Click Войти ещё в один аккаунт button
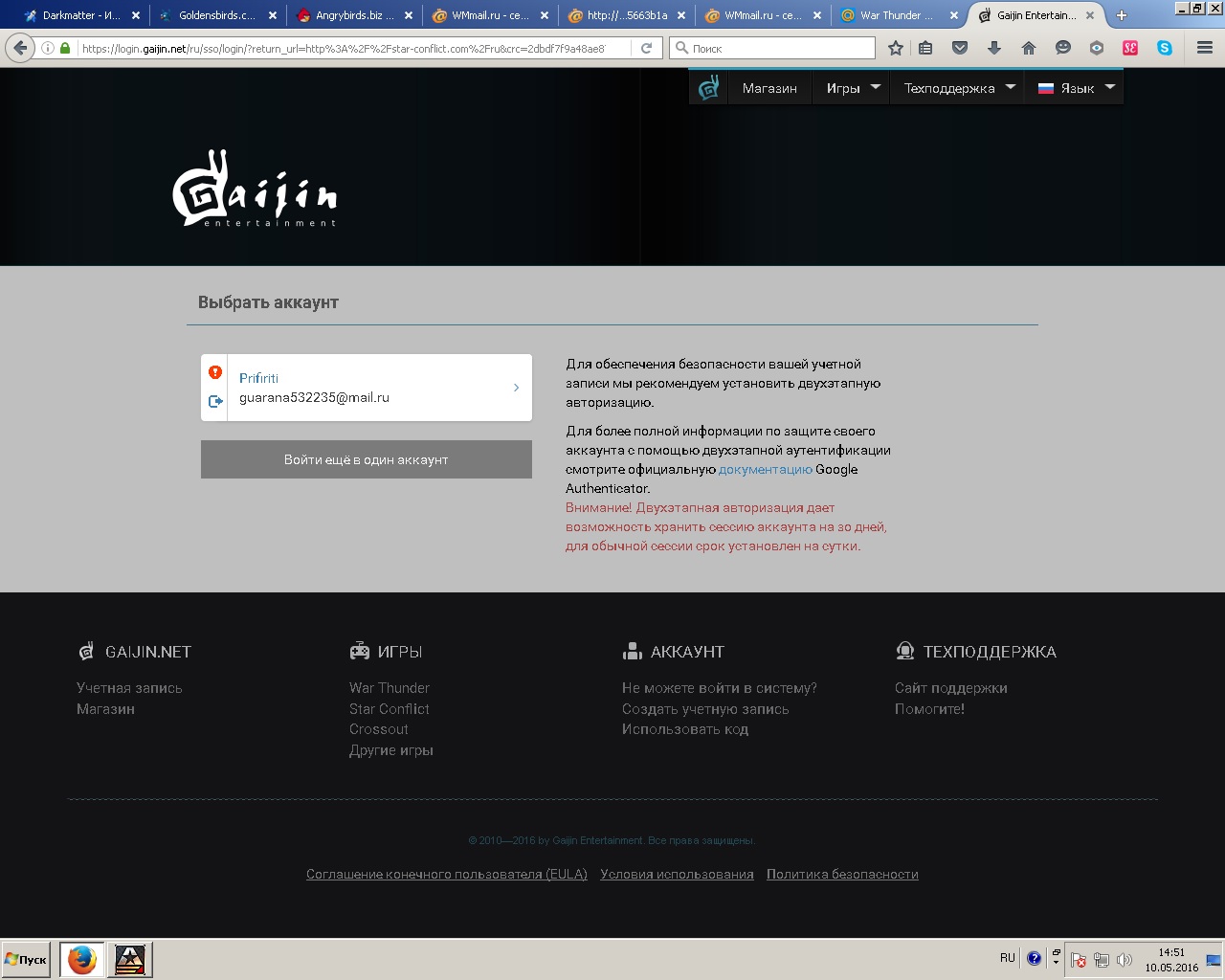 [x=367, y=459]
